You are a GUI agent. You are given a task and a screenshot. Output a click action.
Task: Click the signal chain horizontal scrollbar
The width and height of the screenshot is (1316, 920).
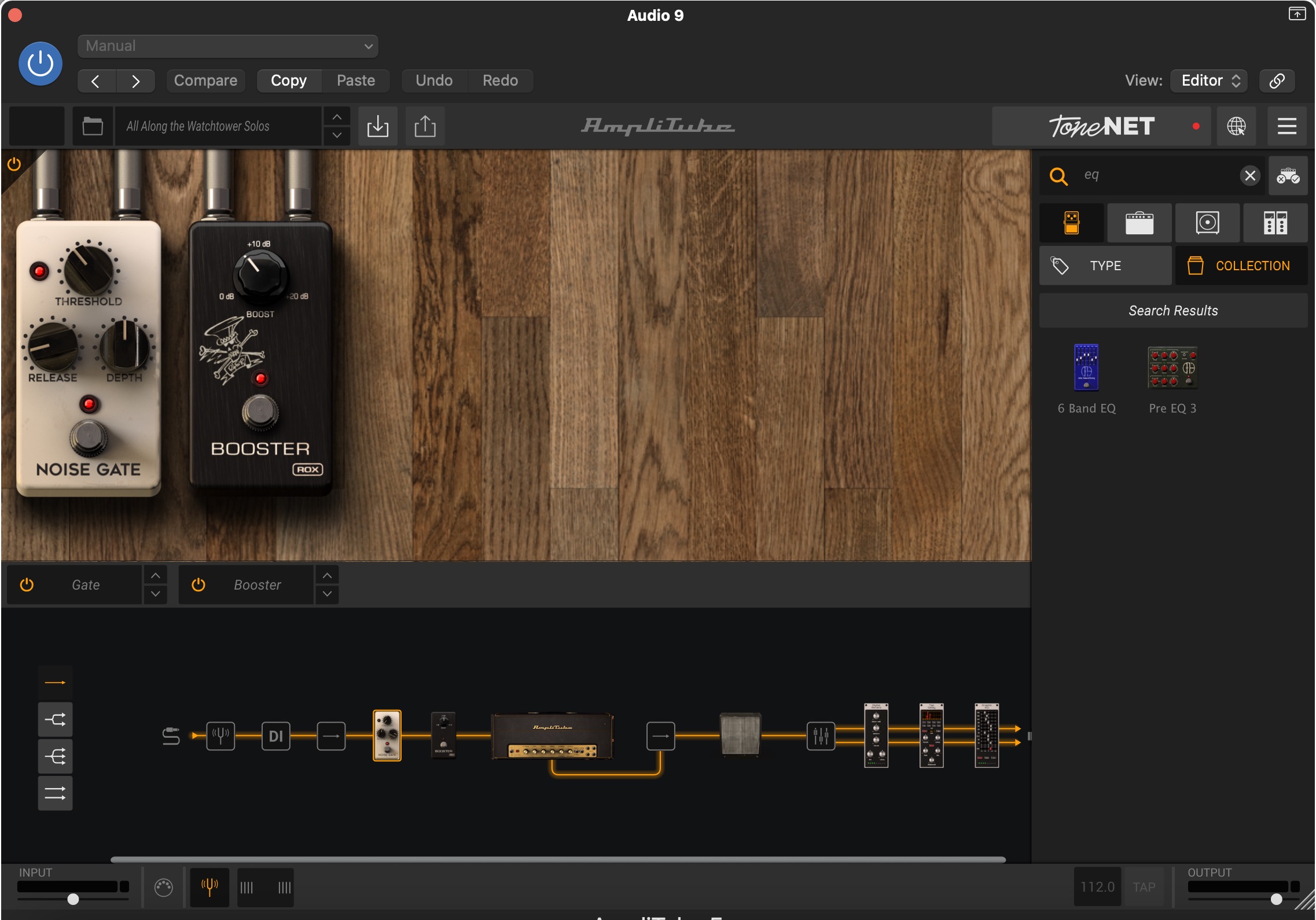558,860
